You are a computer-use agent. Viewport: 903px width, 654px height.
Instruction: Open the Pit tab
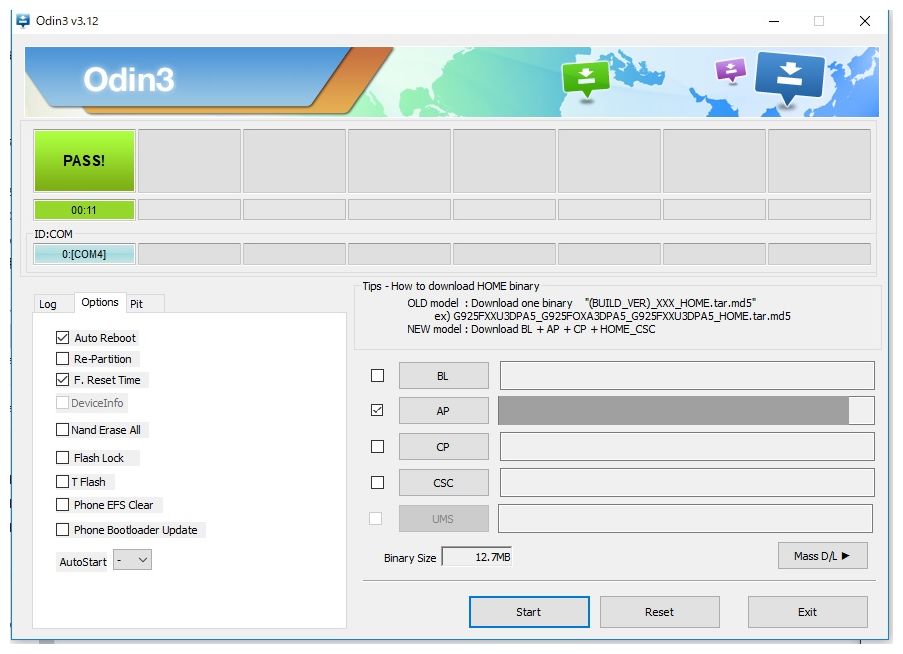[137, 304]
